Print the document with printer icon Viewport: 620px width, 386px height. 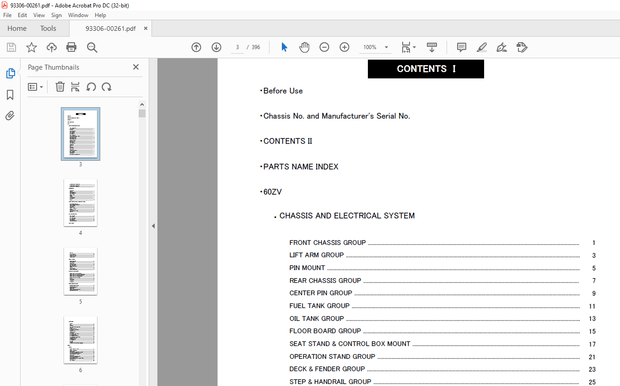coord(71,47)
